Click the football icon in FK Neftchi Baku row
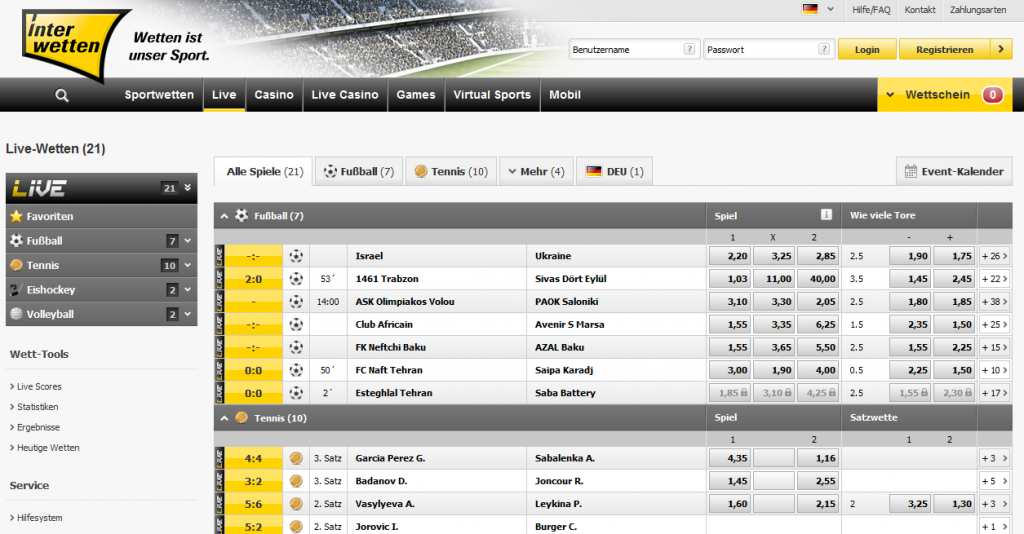 click(296, 347)
